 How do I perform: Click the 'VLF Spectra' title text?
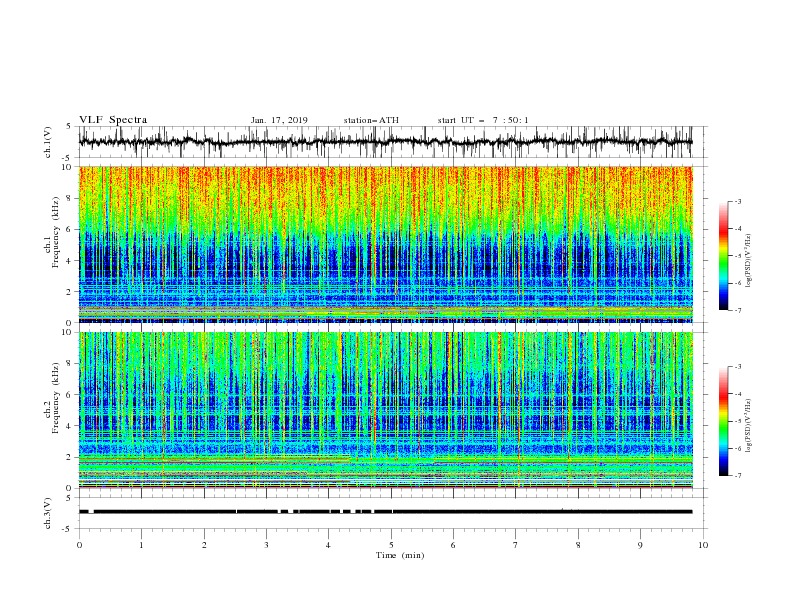point(113,120)
